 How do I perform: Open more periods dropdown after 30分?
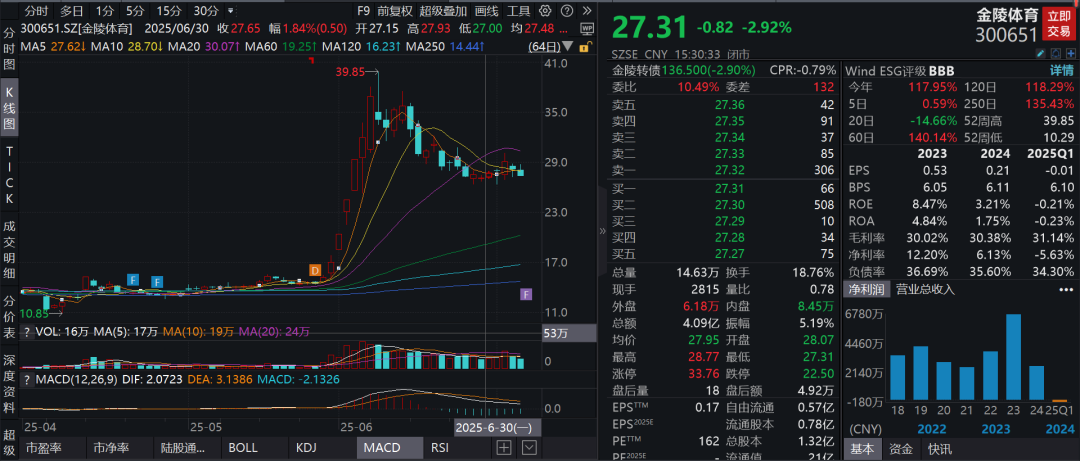230,11
